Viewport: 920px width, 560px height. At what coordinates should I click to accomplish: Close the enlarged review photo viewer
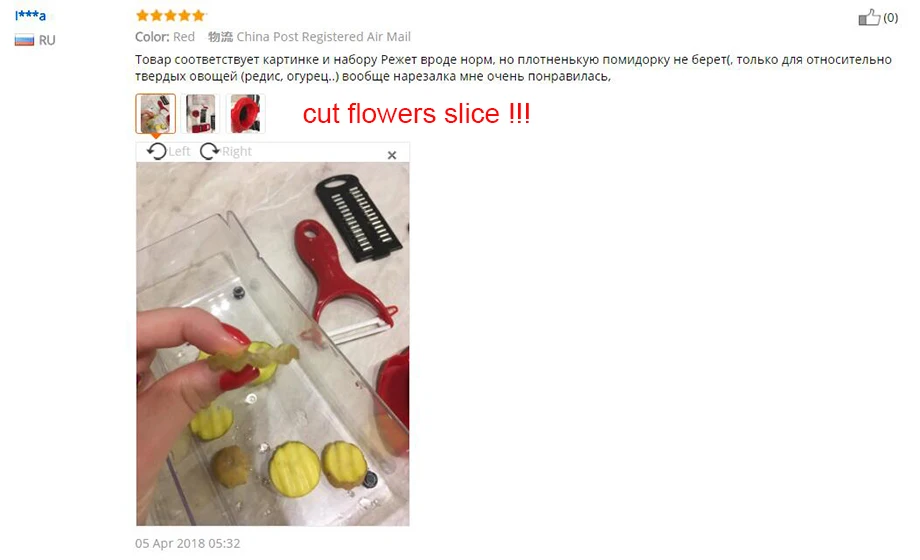(392, 155)
